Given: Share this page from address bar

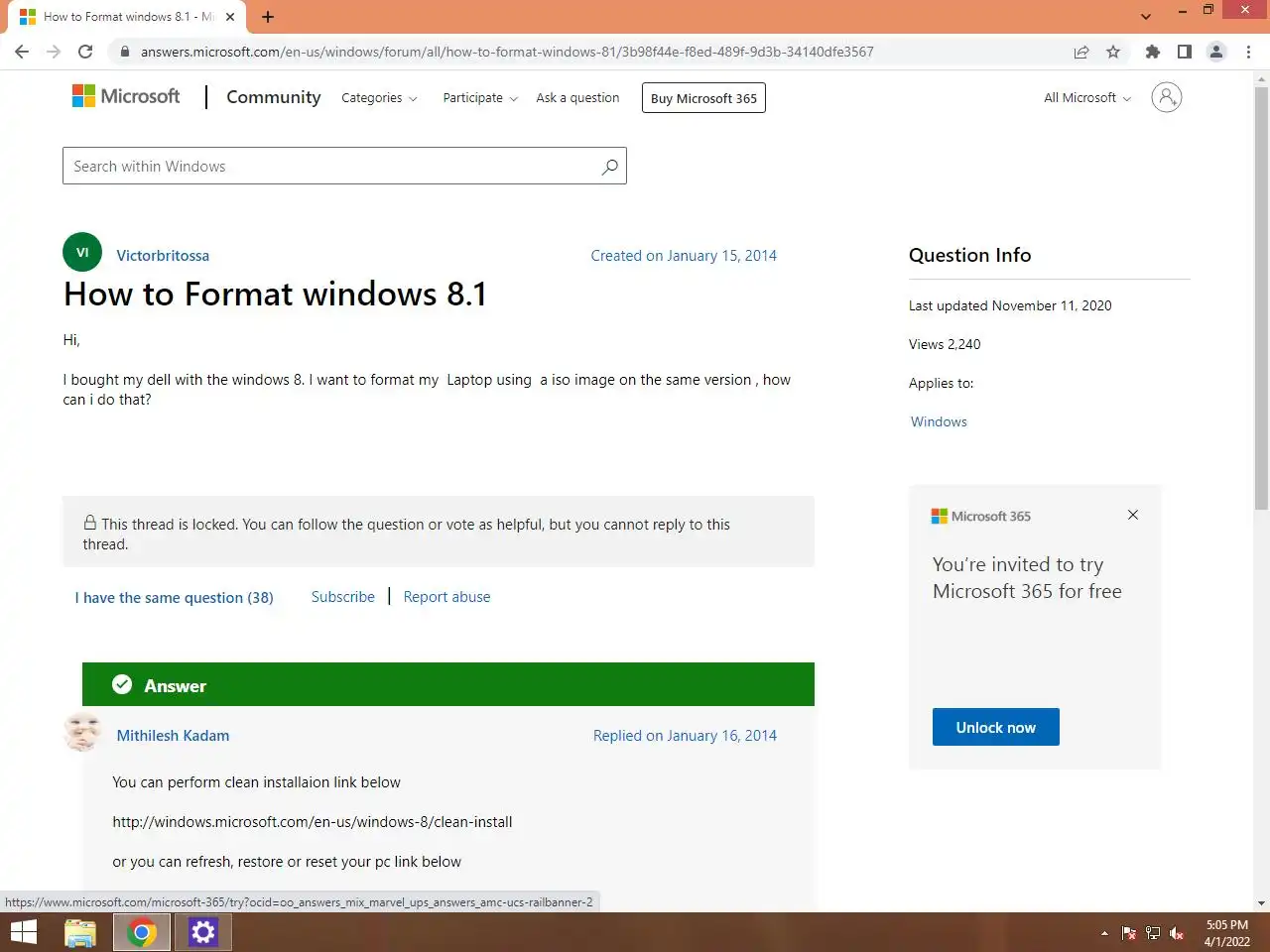Looking at the screenshot, I should point(1081,52).
